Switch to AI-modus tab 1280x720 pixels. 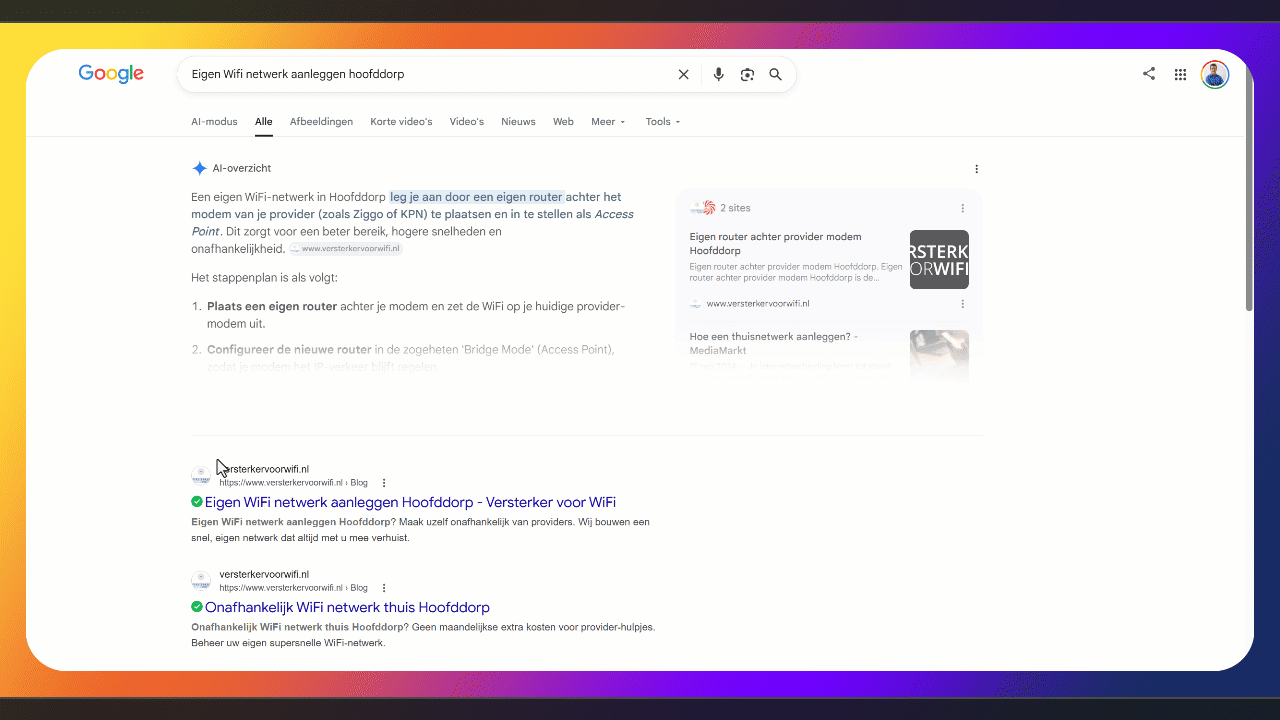(214, 122)
